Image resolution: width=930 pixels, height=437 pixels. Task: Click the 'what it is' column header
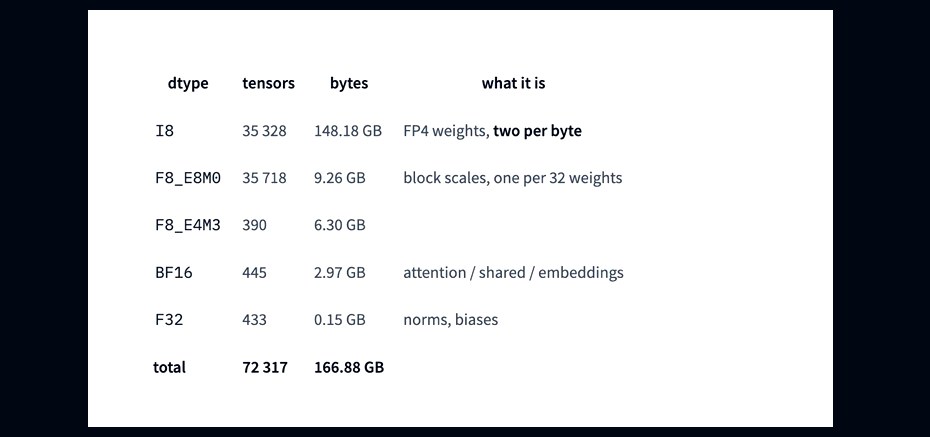point(513,84)
